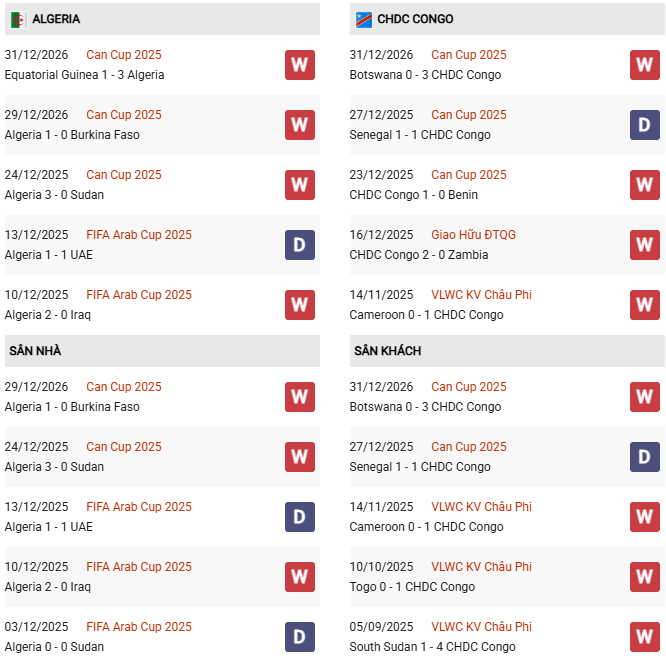Click the Algeria flag icon
The width and height of the screenshot is (666, 662).
(x=18, y=19)
